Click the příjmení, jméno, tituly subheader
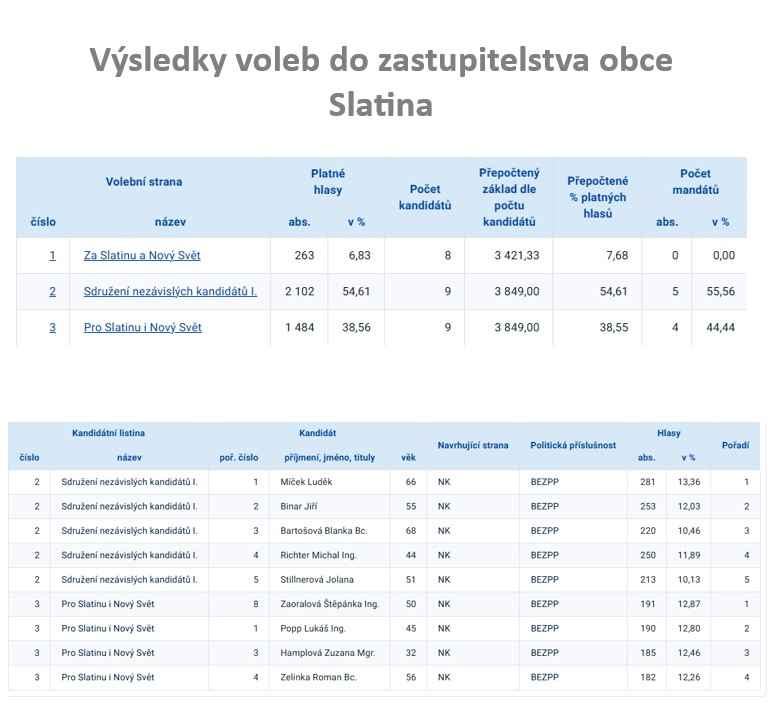The width and height of the screenshot is (772, 704). pos(329,458)
